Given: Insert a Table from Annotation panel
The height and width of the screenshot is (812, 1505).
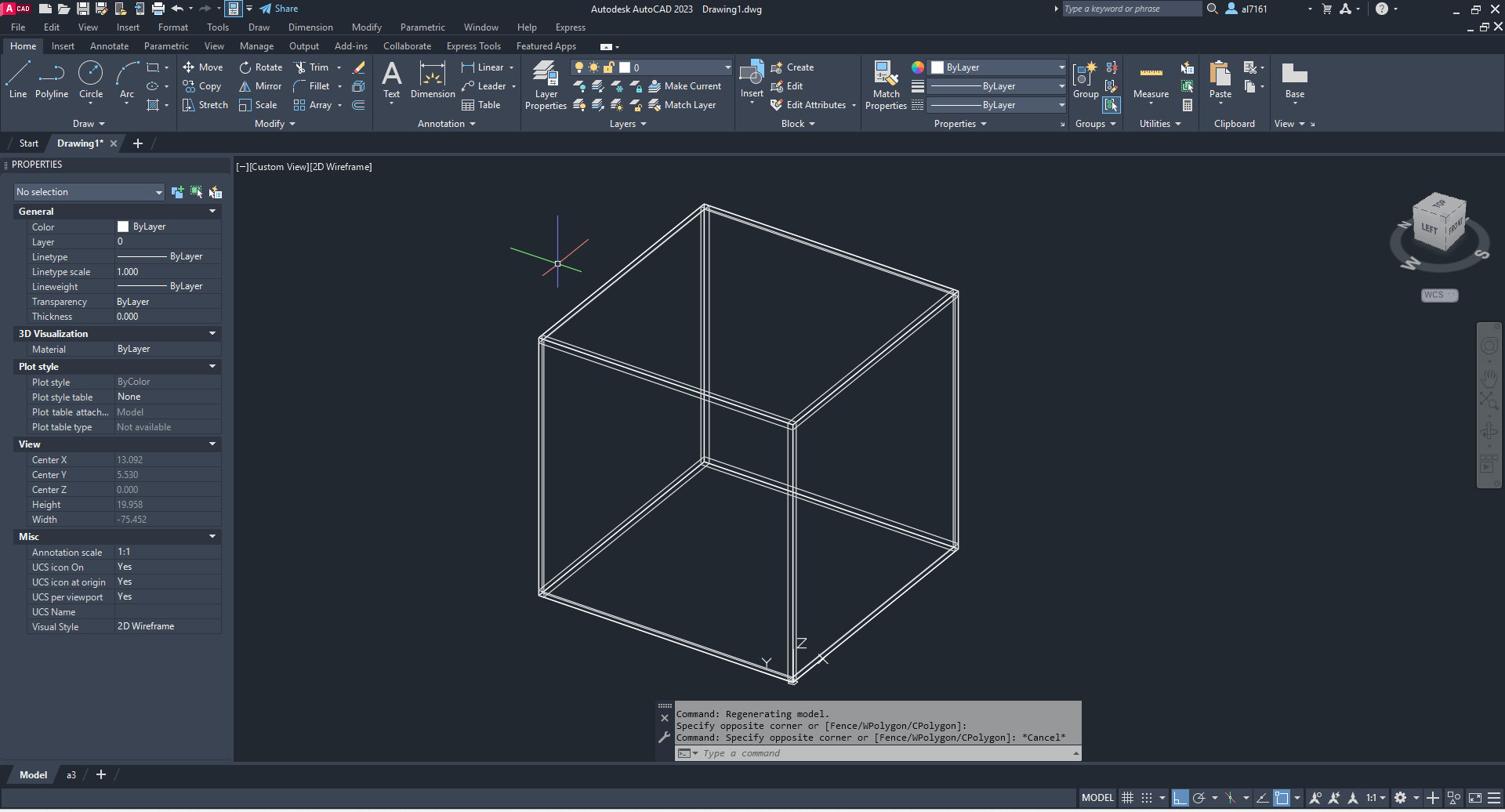Looking at the screenshot, I should coord(481,105).
